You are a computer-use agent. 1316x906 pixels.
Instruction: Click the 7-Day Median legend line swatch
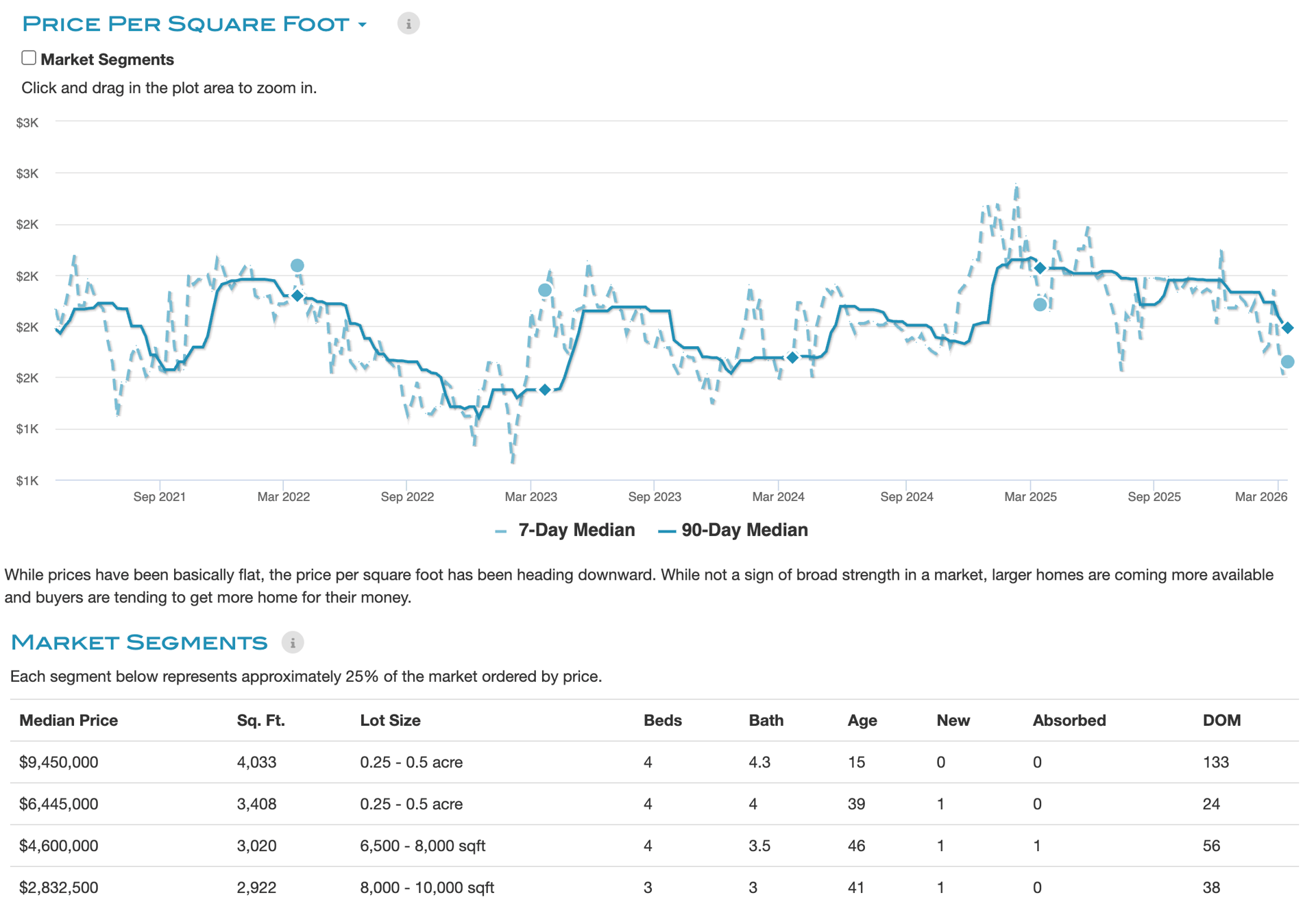[x=501, y=531]
